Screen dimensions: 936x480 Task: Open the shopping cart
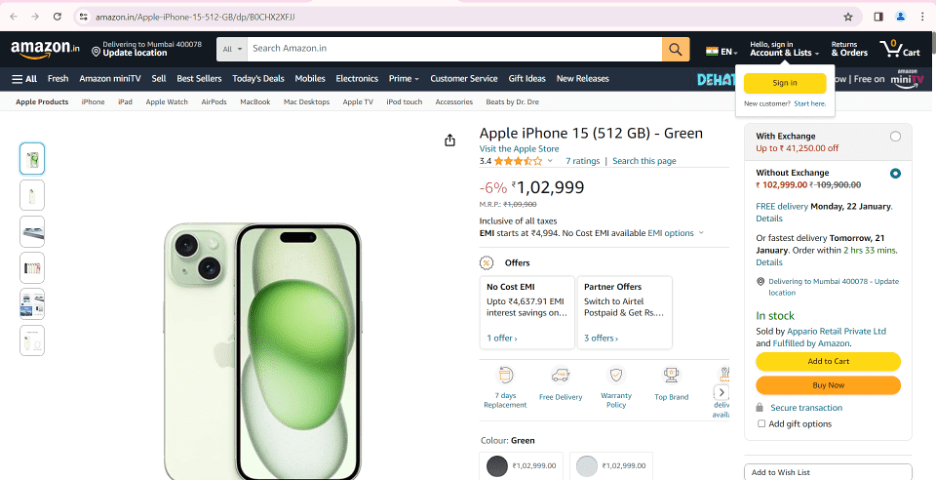point(899,49)
